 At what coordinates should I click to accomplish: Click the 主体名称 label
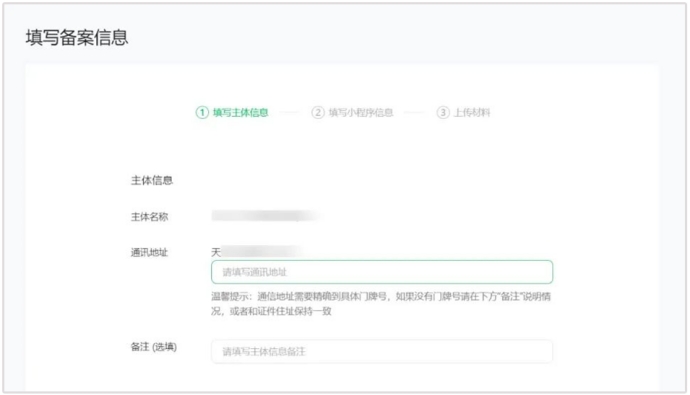(150, 216)
